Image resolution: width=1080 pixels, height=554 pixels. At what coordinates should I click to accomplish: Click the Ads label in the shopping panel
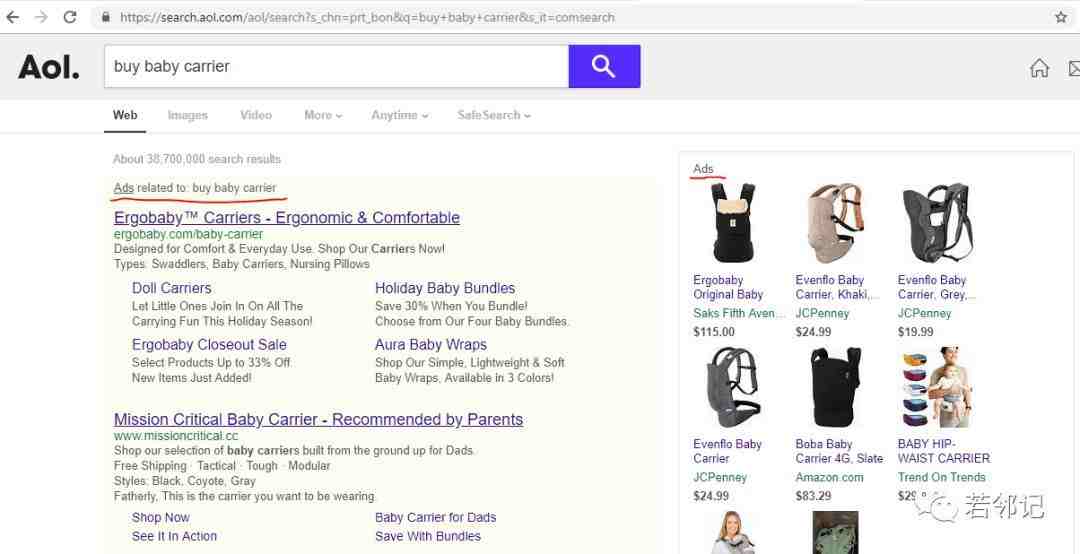tap(703, 169)
